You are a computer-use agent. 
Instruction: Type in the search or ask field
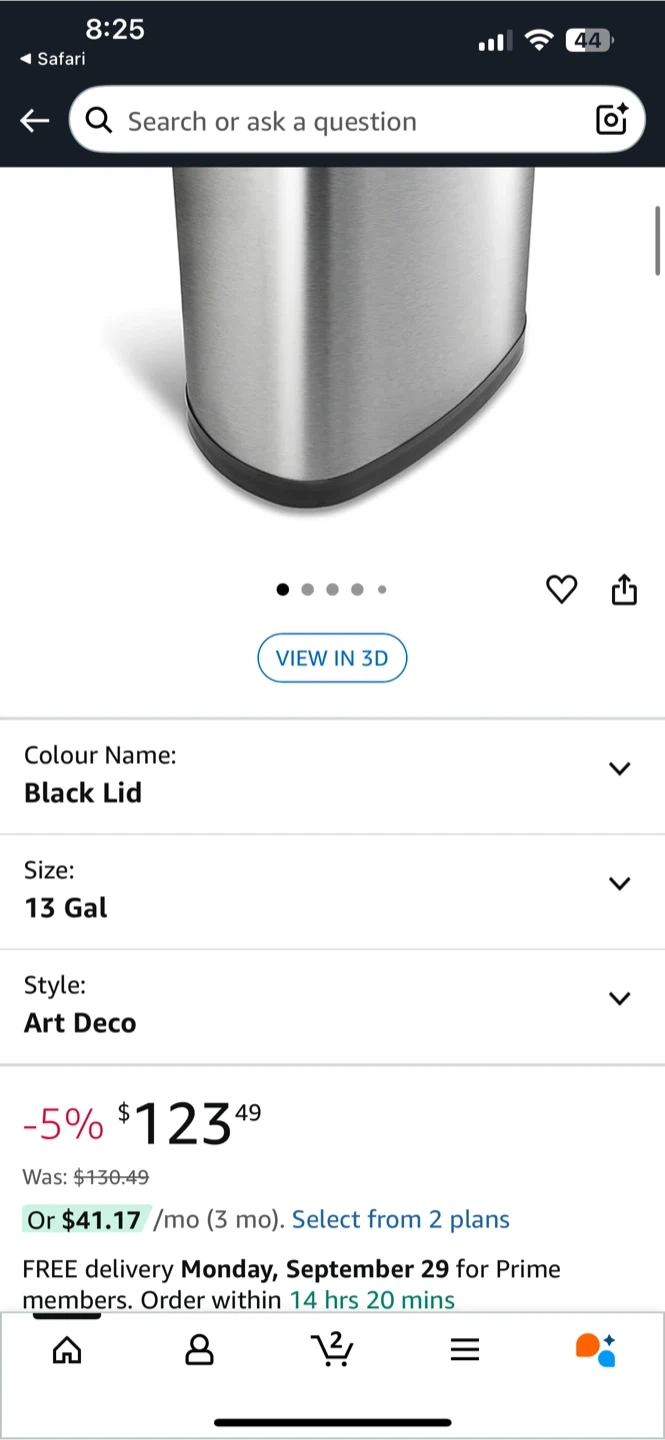pyautogui.click(x=350, y=121)
